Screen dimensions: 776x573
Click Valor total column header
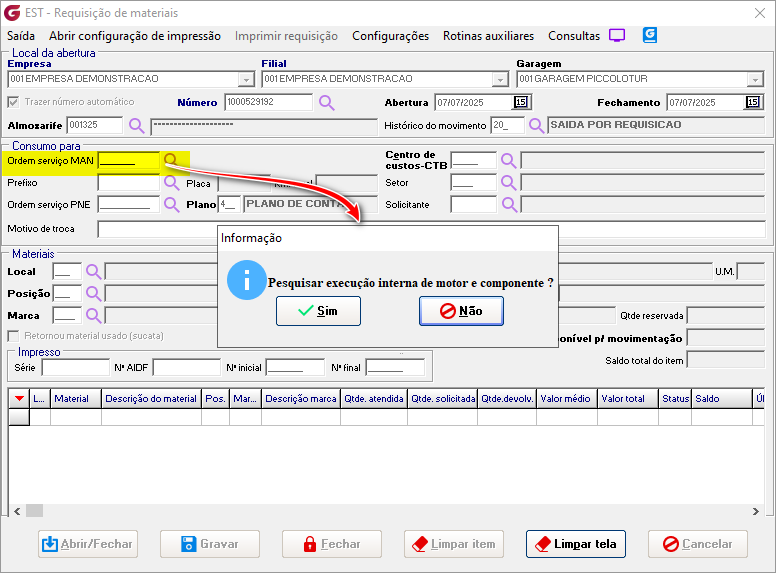[628, 399]
